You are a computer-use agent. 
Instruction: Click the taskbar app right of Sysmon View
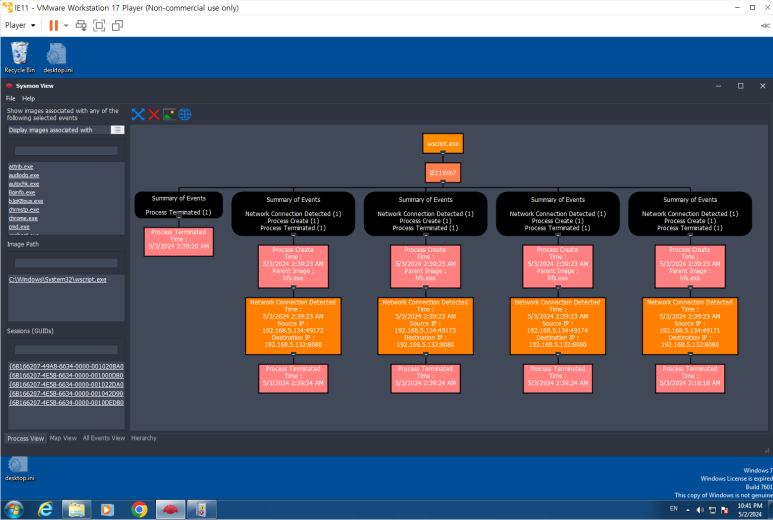point(201,510)
